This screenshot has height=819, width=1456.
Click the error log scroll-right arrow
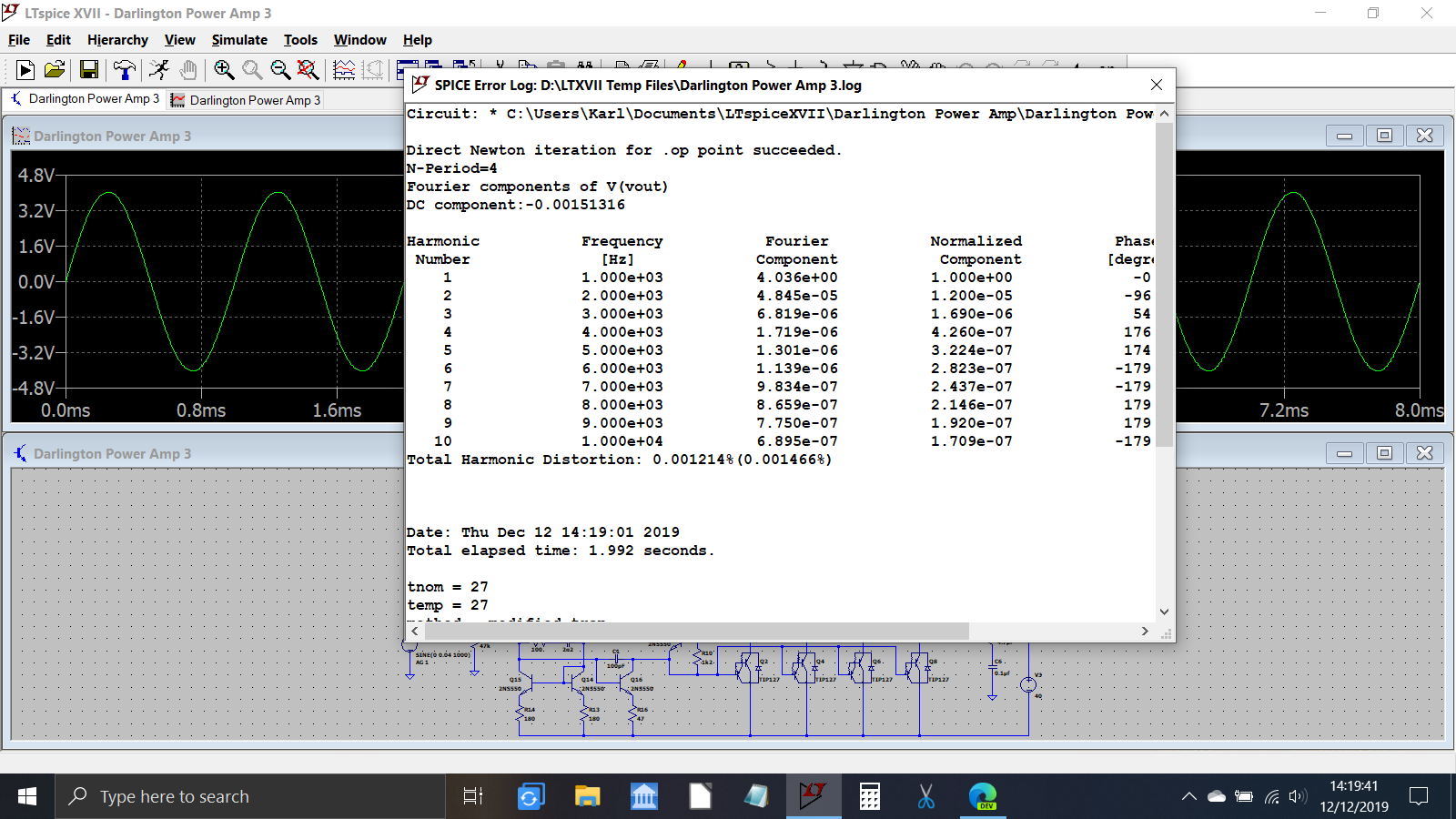pyautogui.click(x=1145, y=631)
